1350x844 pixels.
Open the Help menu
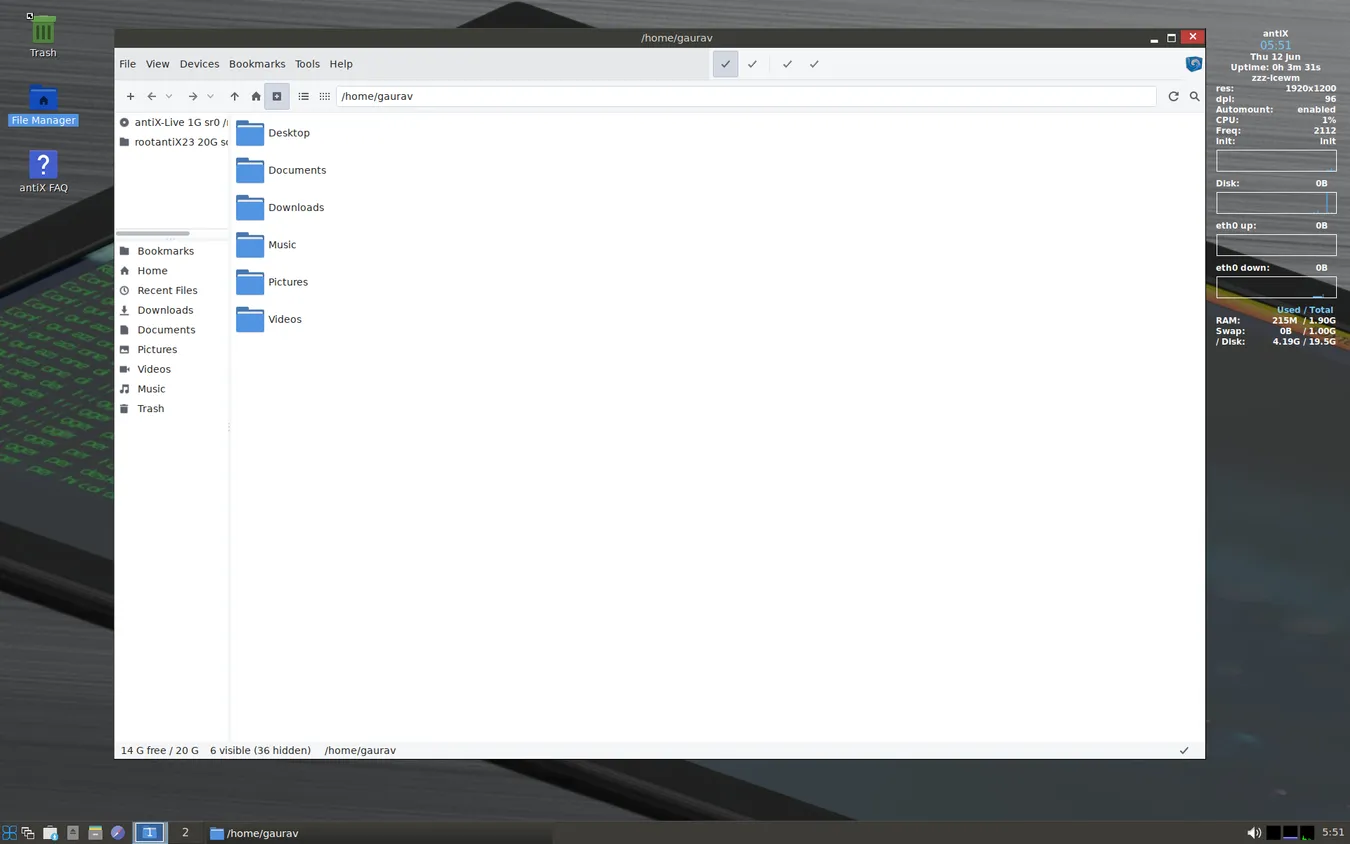click(341, 64)
